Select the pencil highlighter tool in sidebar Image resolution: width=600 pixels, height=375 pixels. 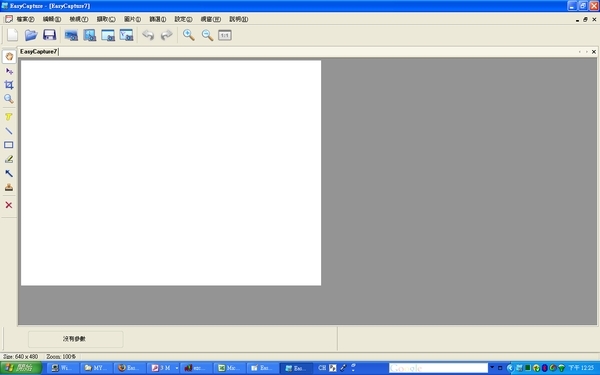tap(9, 159)
